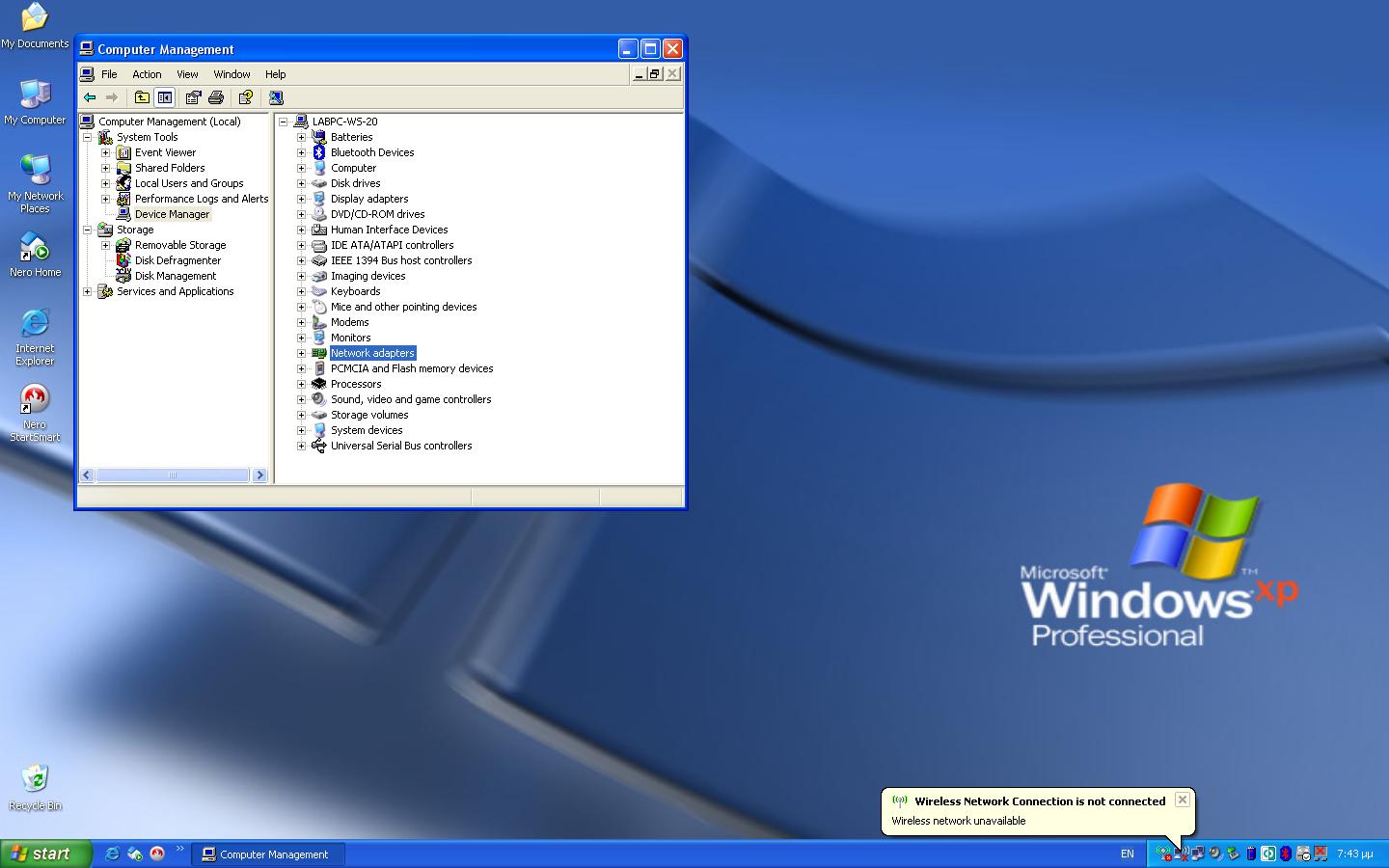Screen dimensions: 1389x868
Task: Click the battery power tray icon
Action: [x=1251, y=854]
